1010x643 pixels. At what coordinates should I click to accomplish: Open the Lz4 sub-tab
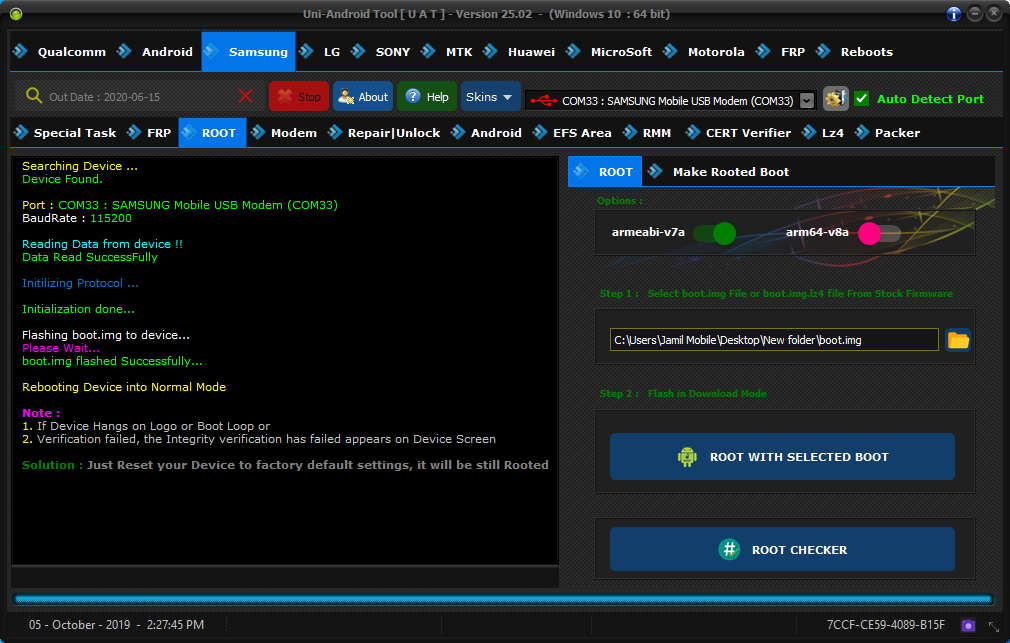click(x=823, y=133)
